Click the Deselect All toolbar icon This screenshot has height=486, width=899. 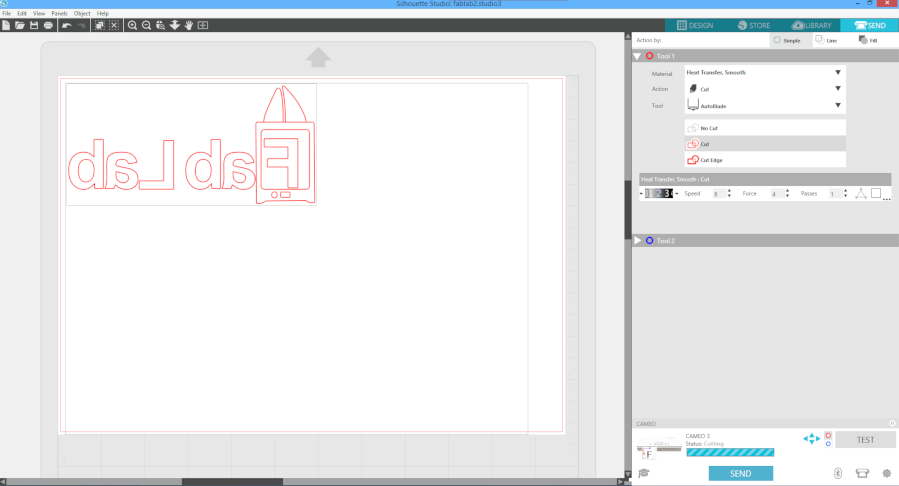point(114,25)
